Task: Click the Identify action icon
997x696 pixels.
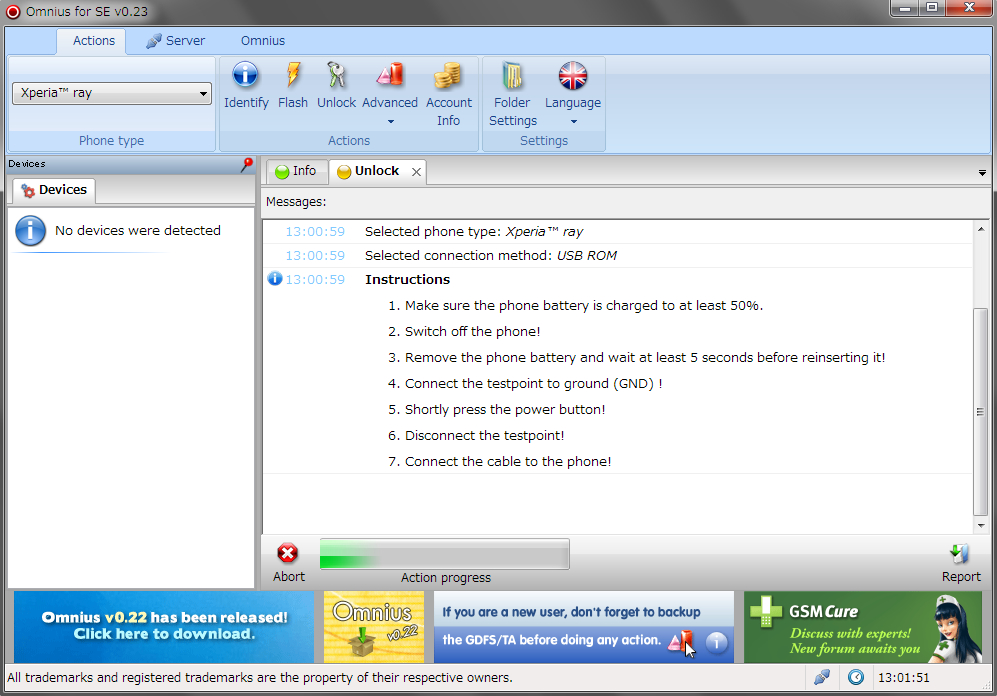Action: click(245, 75)
